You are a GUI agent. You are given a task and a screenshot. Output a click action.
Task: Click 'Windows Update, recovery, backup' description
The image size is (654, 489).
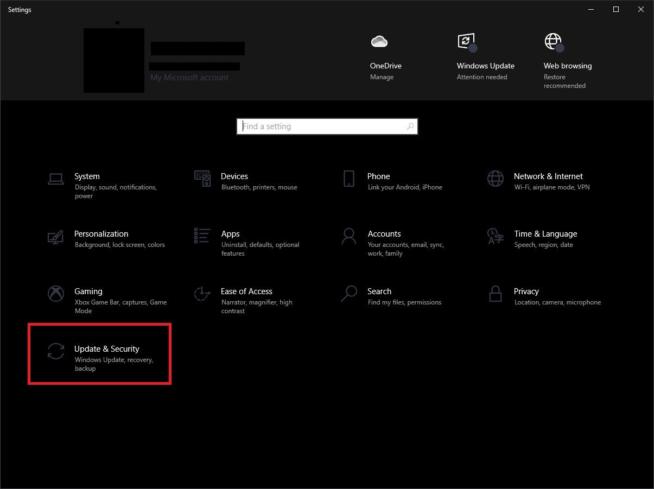(x=114, y=364)
